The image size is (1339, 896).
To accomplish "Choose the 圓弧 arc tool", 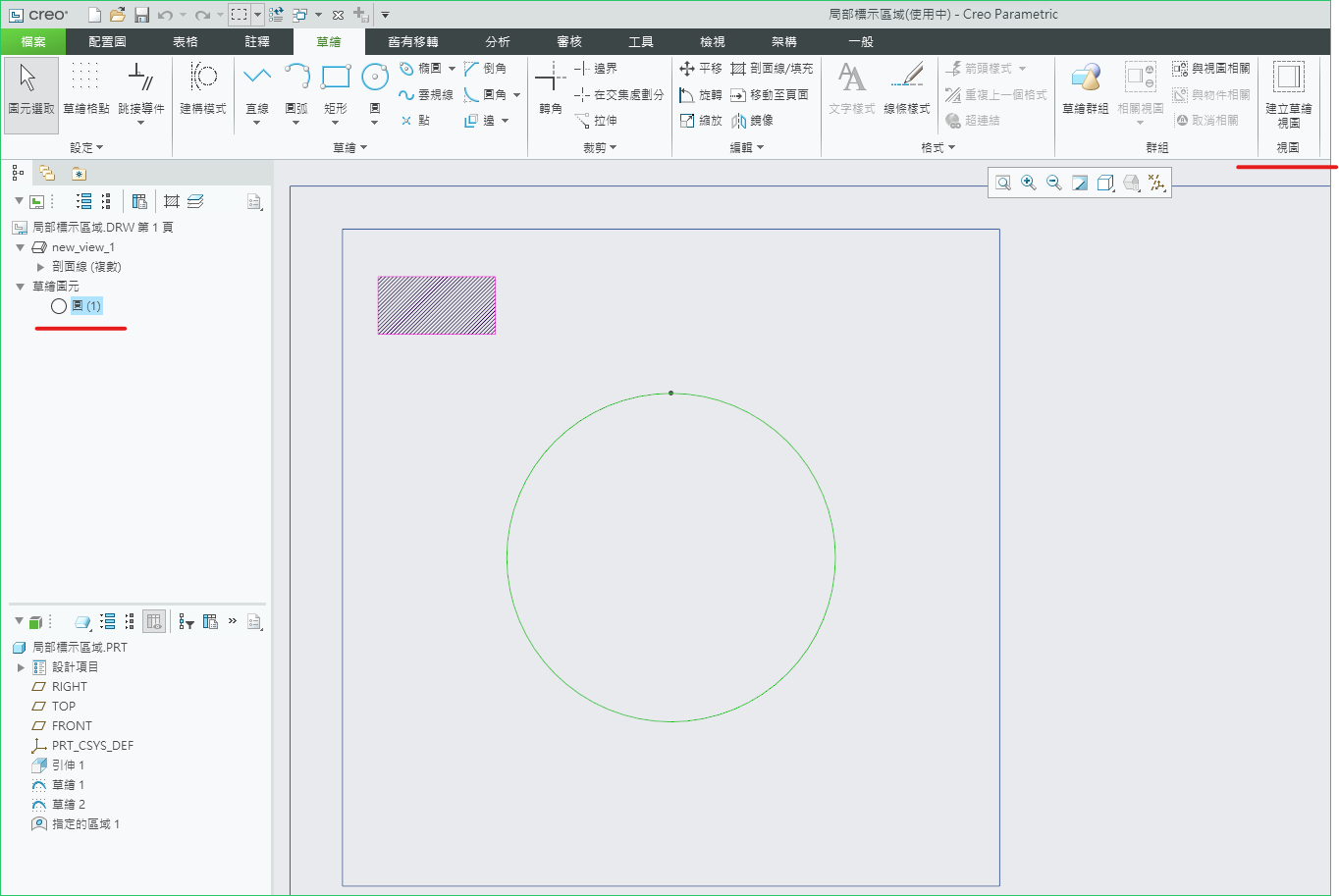I will pyautogui.click(x=296, y=78).
